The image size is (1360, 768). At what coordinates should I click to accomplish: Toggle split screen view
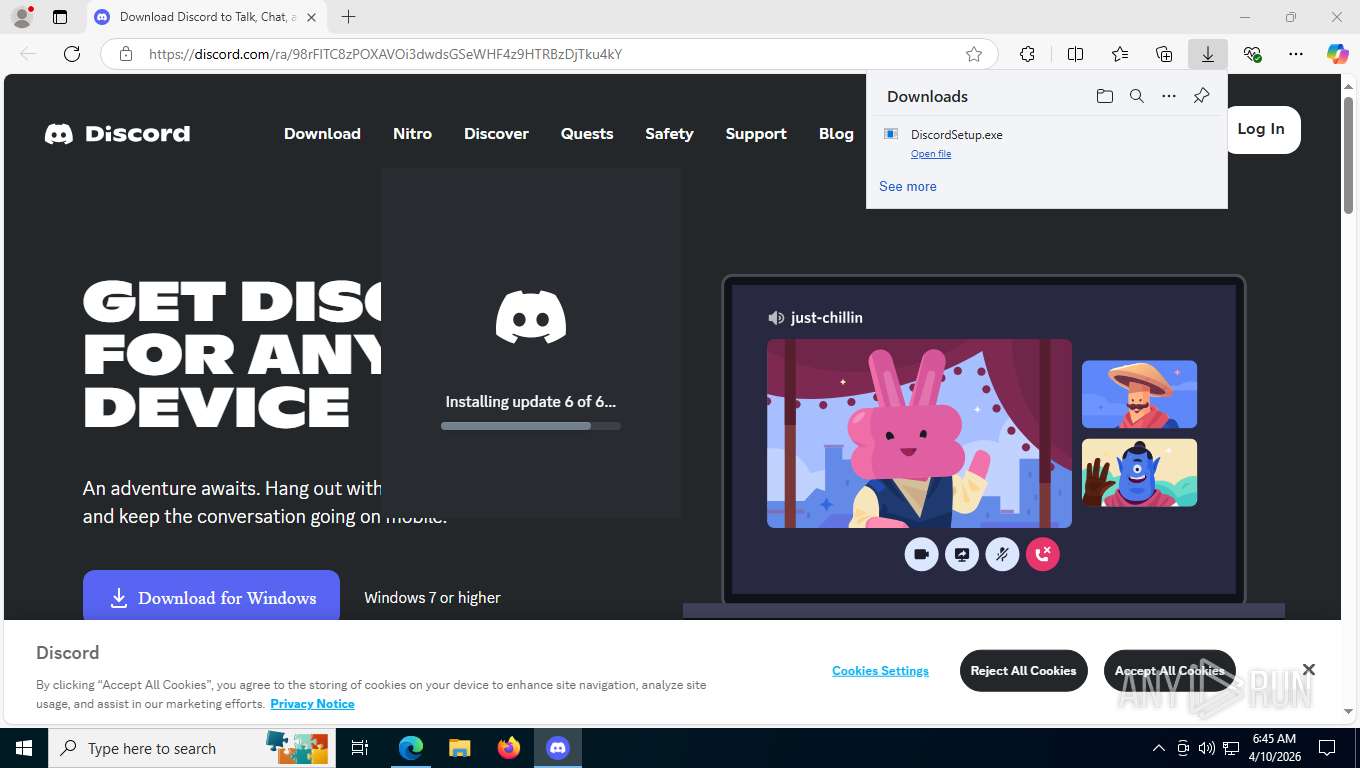point(1076,54)
